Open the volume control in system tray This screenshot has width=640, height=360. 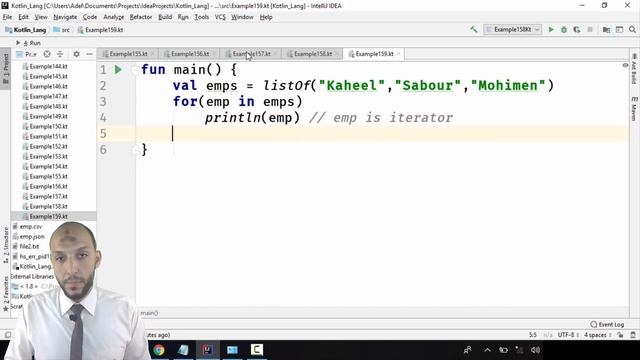(x=536, y=350)
